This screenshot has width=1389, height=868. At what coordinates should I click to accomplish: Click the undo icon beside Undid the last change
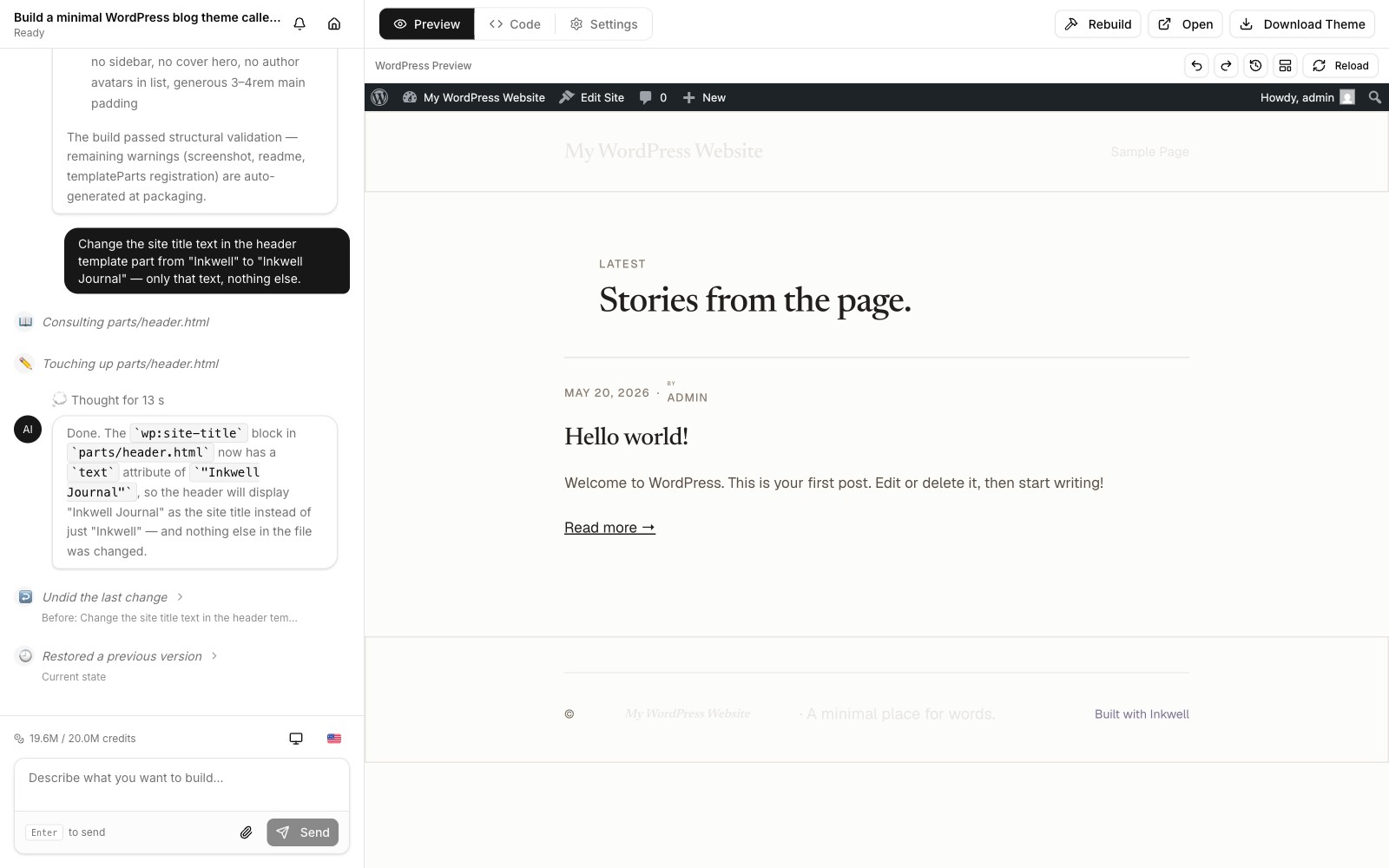click(25, 597)
